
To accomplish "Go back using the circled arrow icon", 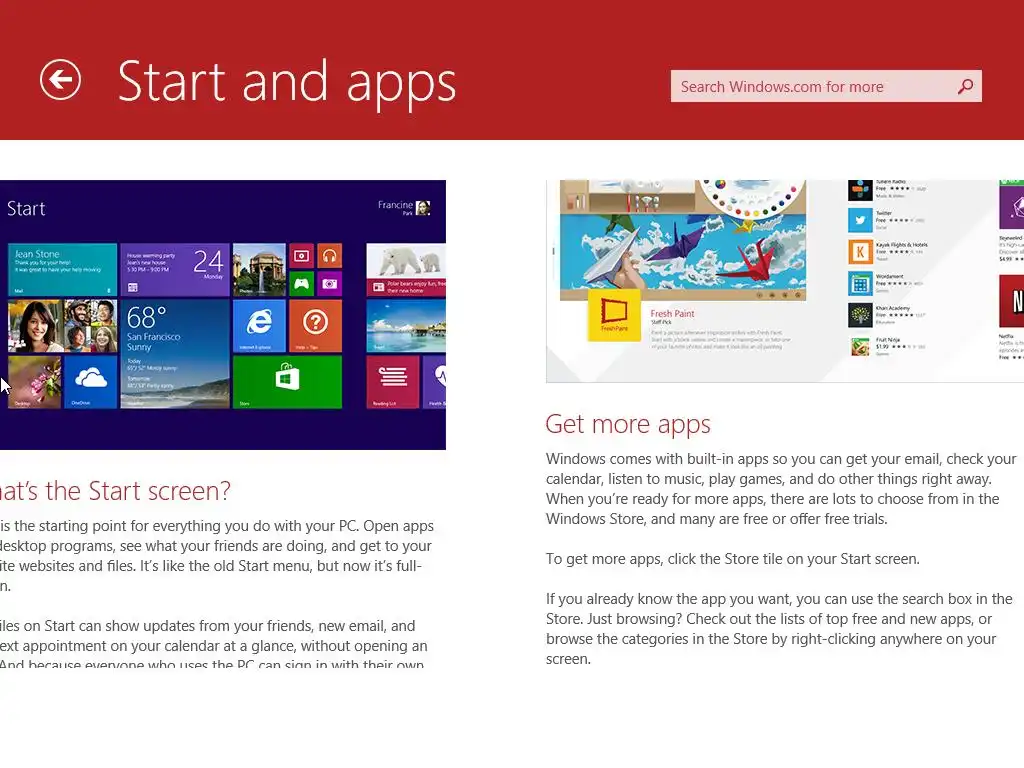I will click(60, 80).
